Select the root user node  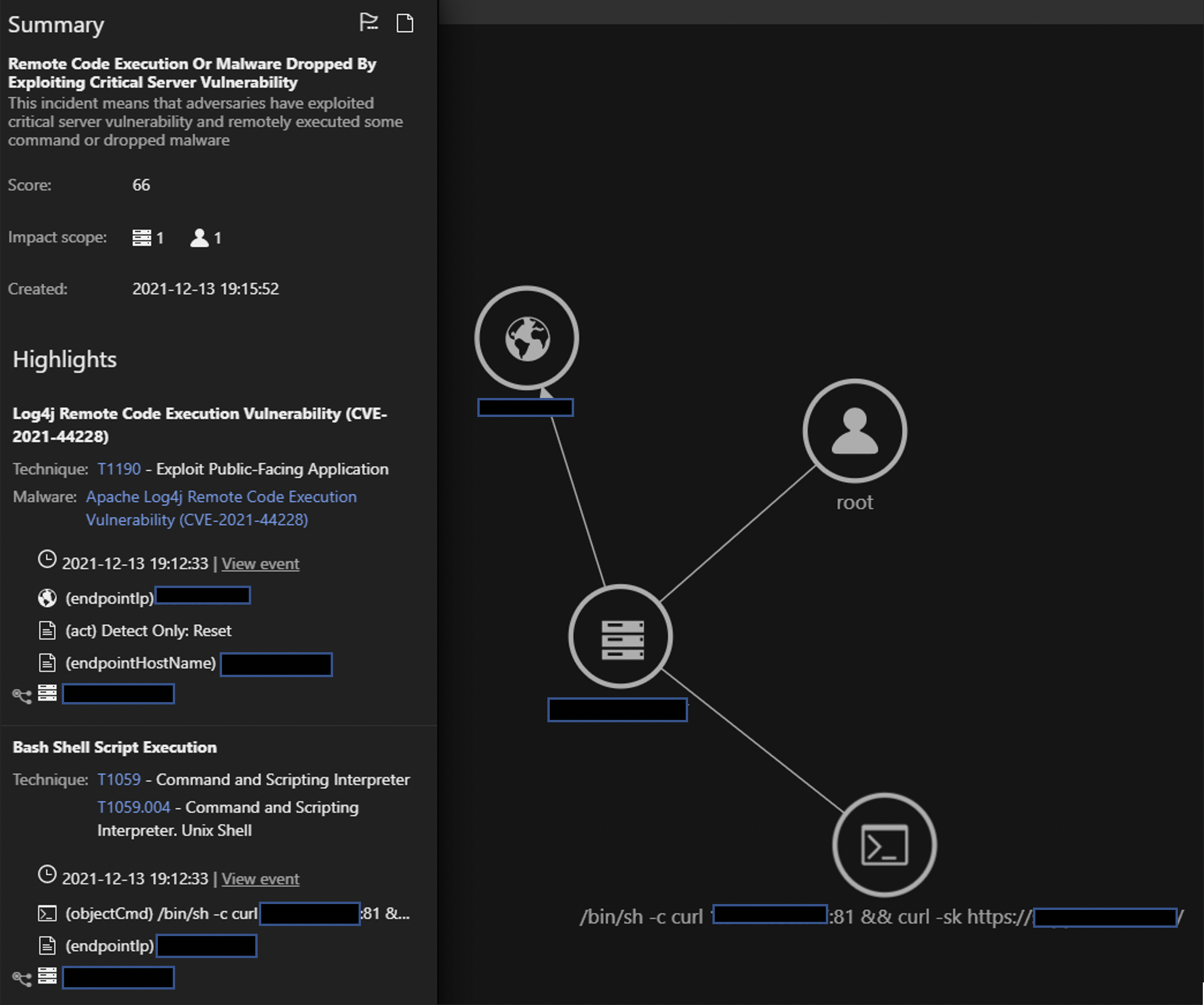(x=854, y=431)
